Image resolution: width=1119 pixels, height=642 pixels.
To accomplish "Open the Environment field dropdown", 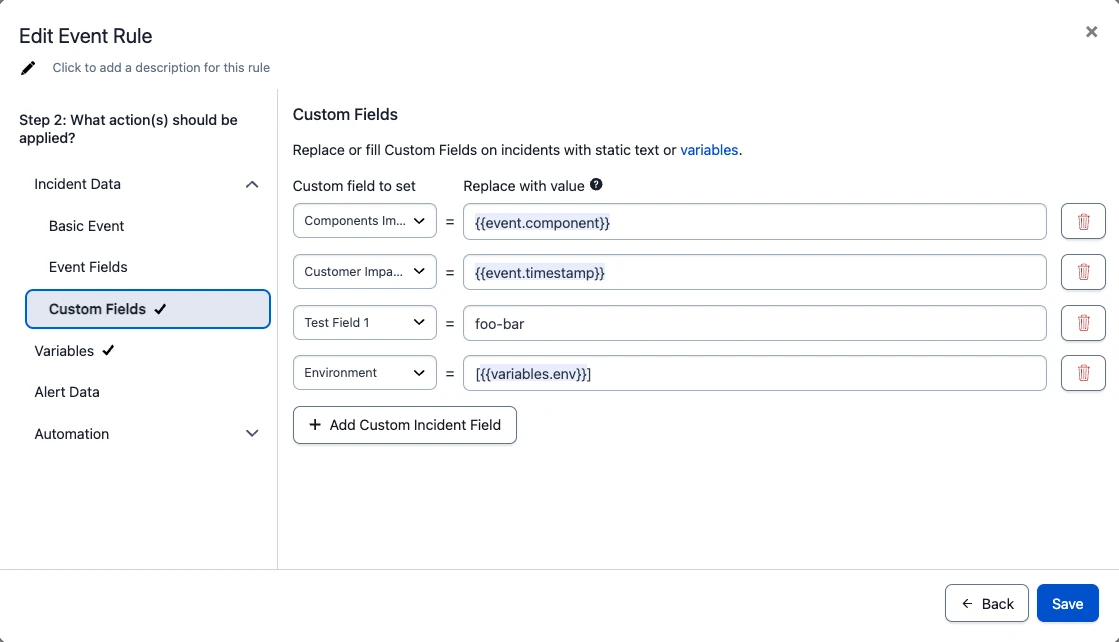I will (x=364, y=373).
